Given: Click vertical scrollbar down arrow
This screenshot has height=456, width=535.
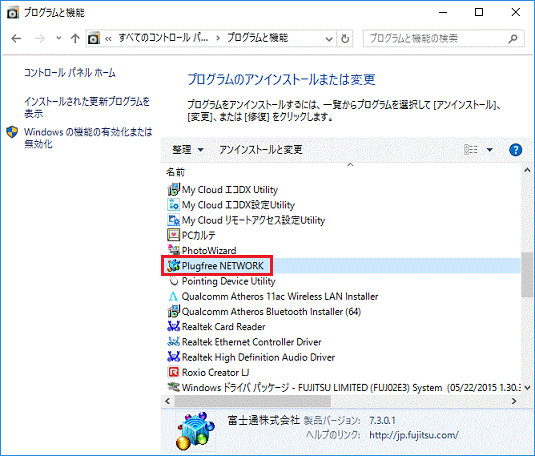Looking at the screenshot, I should click(527, 388).
